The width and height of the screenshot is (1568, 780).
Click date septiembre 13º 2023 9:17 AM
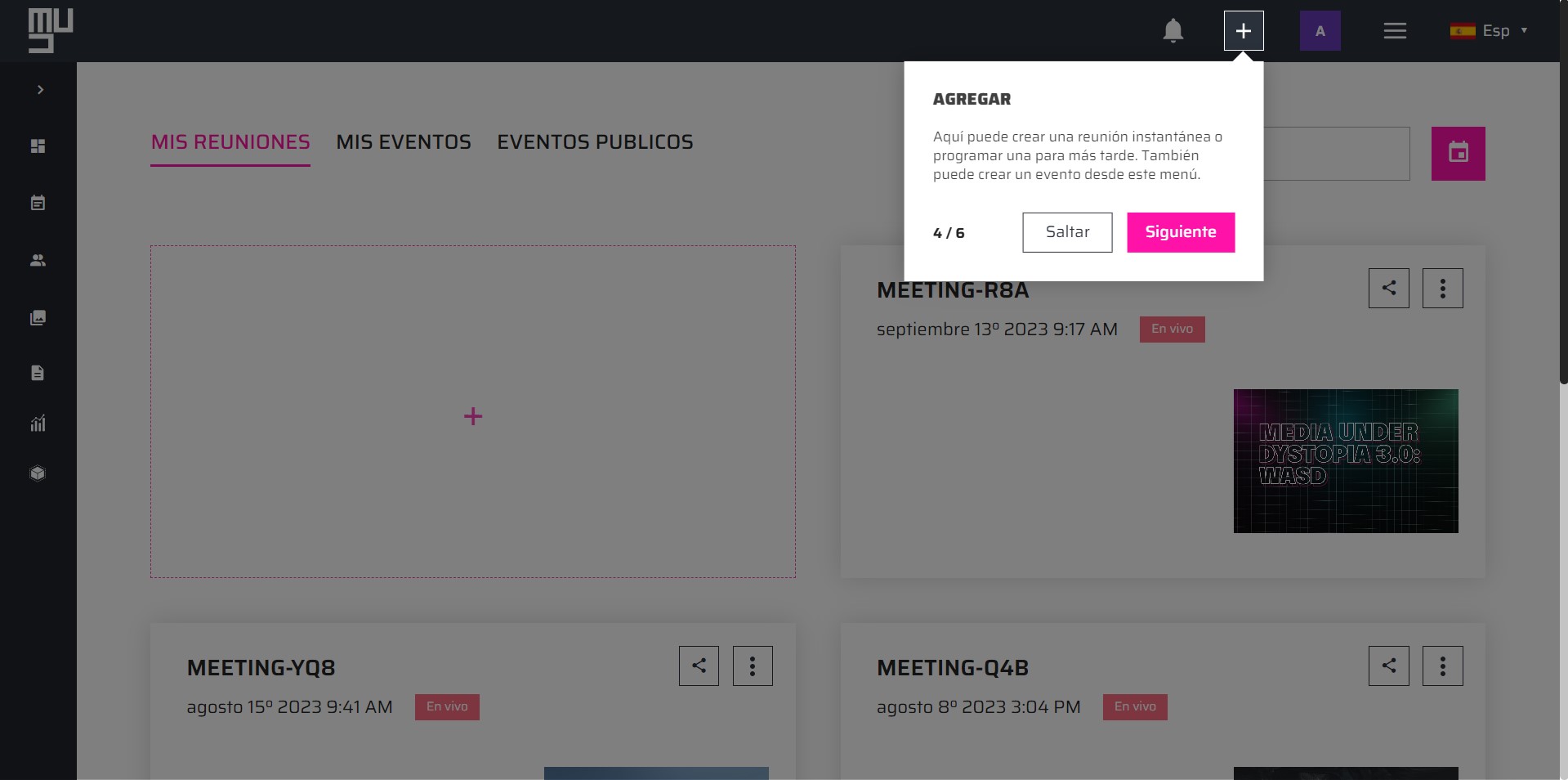[x=997, y=329]
